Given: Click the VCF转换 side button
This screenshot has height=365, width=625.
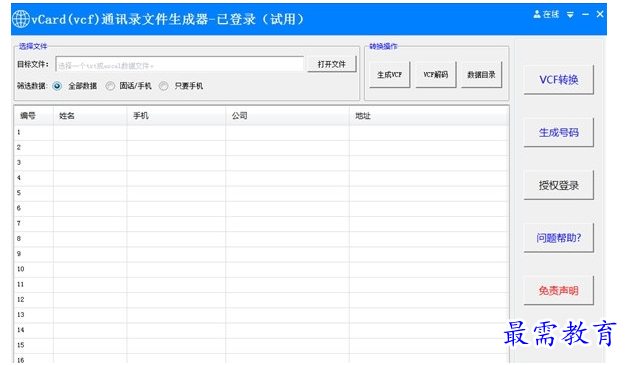Looking at the screenshot, I should coord(558,80).
